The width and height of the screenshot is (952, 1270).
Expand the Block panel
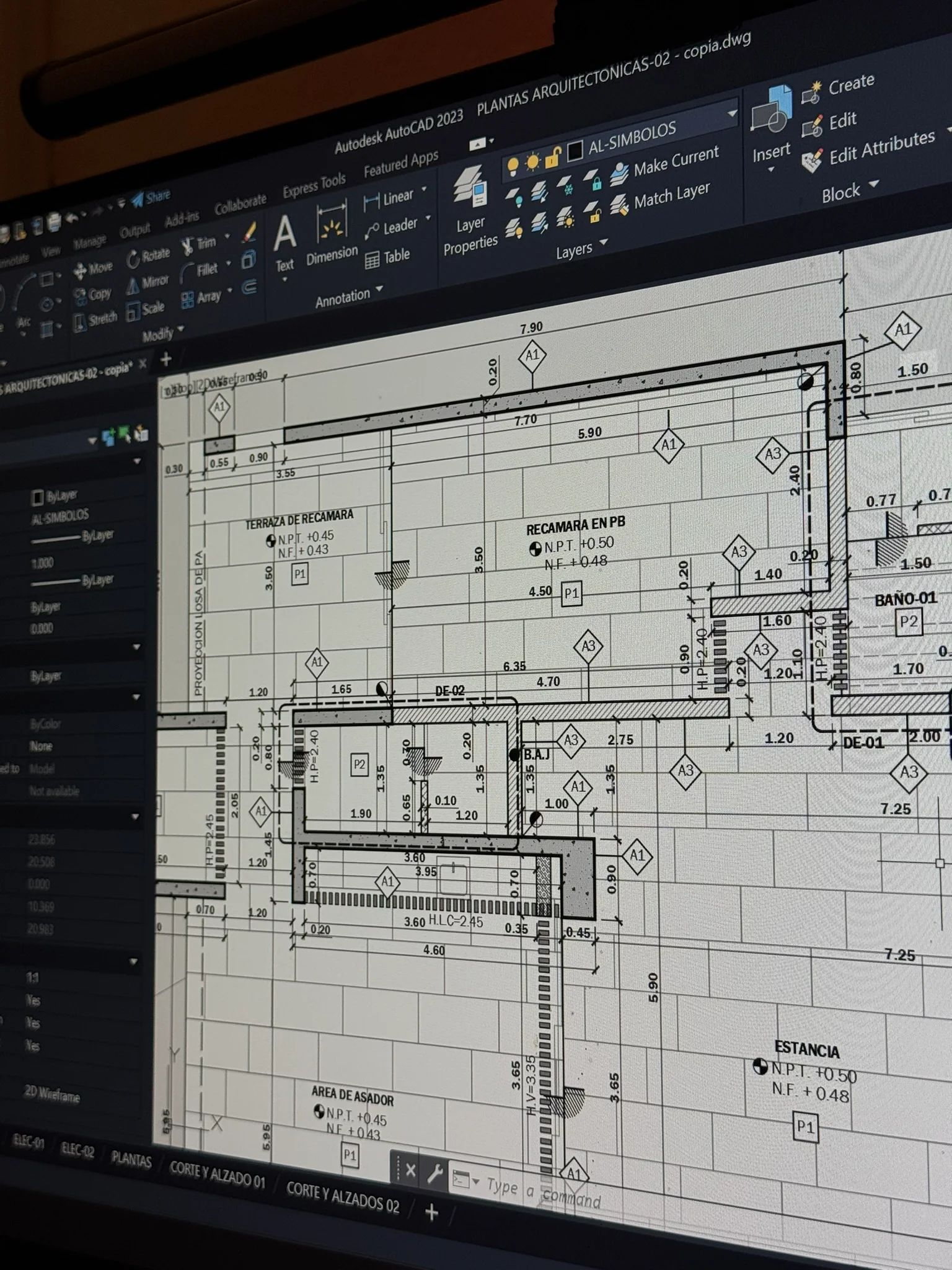tap(850, 190)
